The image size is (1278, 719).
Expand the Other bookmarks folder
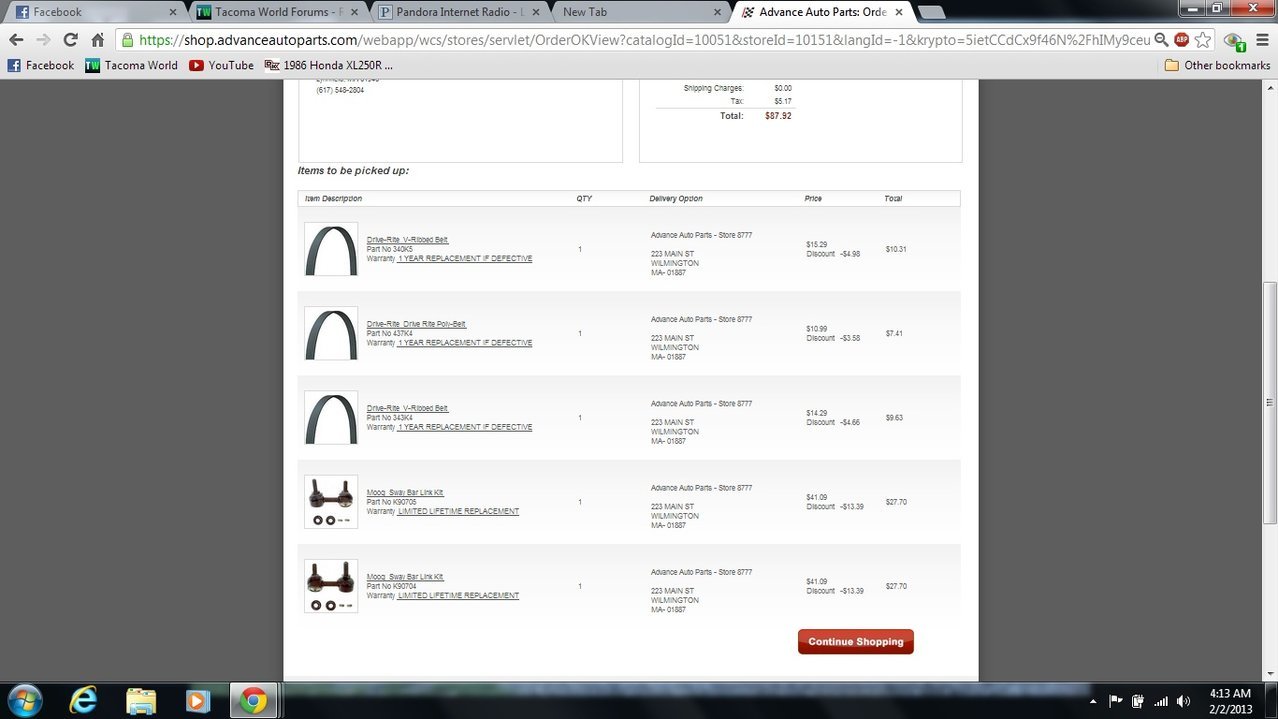click(1217, 65)
